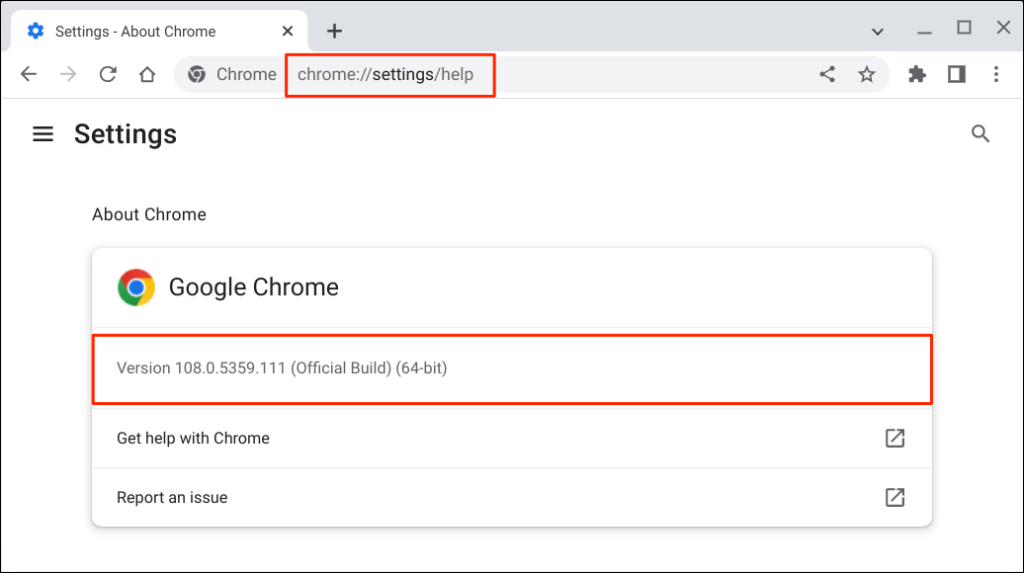This screenshot has height=573, width=1024.
Task: Open Settings hamburger main menu
Action: coord(43,134)
